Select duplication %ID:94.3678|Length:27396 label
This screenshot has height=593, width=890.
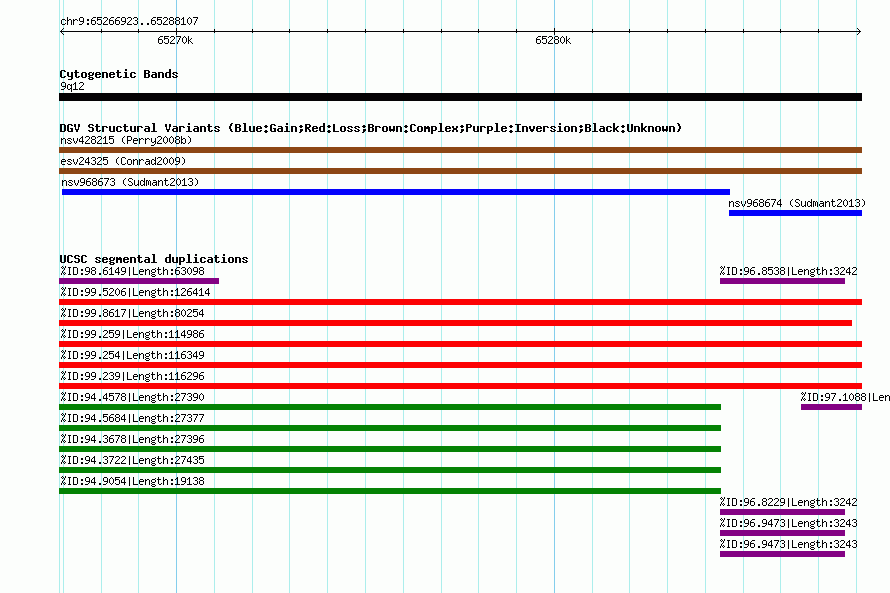[132, 439]
